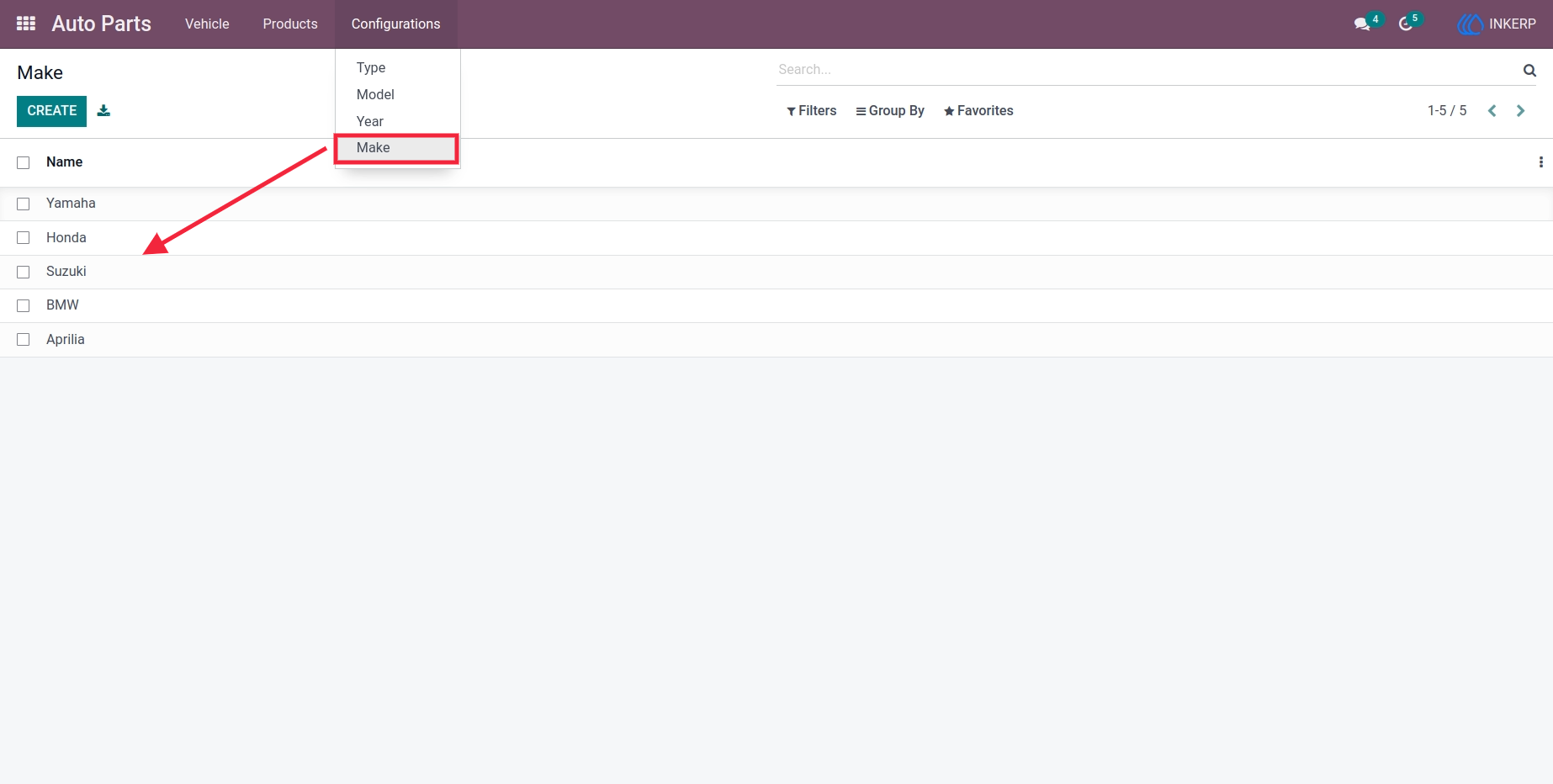Go to the previous page arrow

point(1492,111)
